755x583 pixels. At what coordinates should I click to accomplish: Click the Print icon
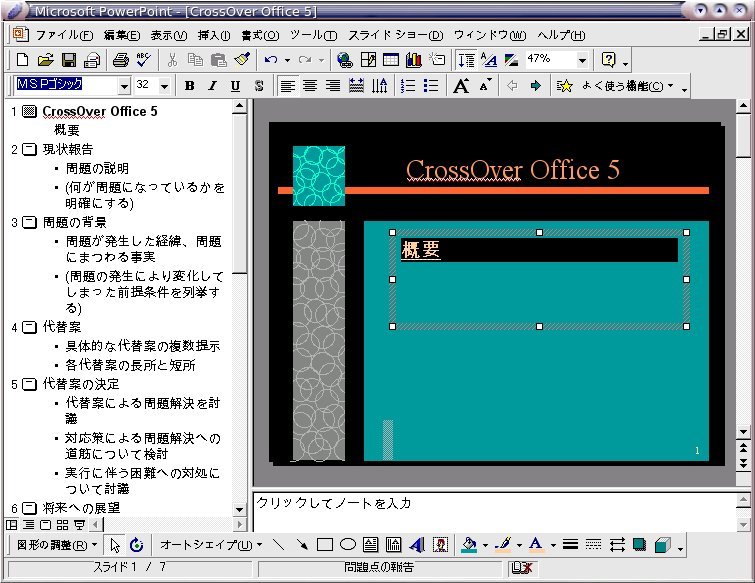pos(120,60)
